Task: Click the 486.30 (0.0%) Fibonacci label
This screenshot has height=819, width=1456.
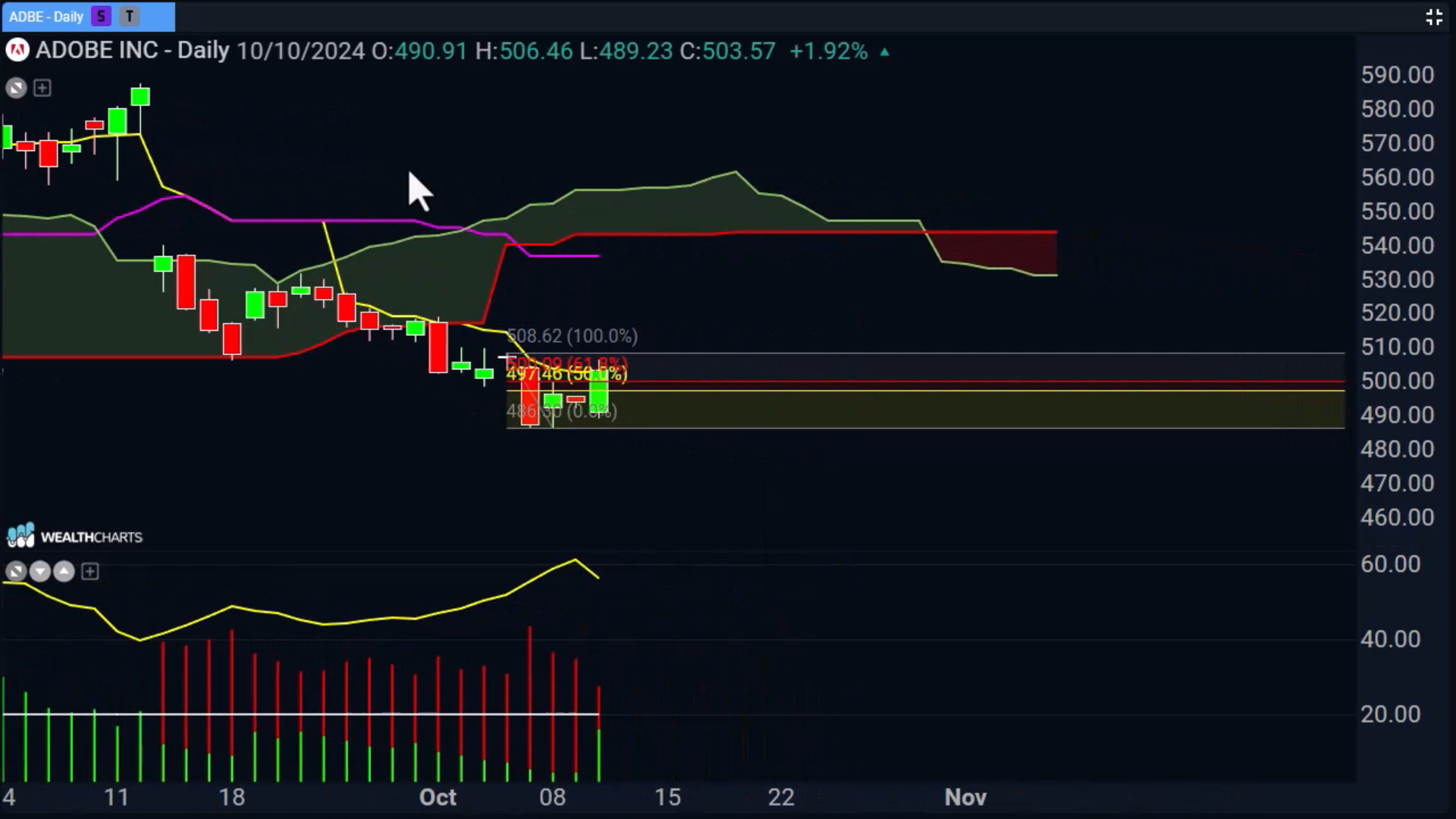Action: coord(561,411)
